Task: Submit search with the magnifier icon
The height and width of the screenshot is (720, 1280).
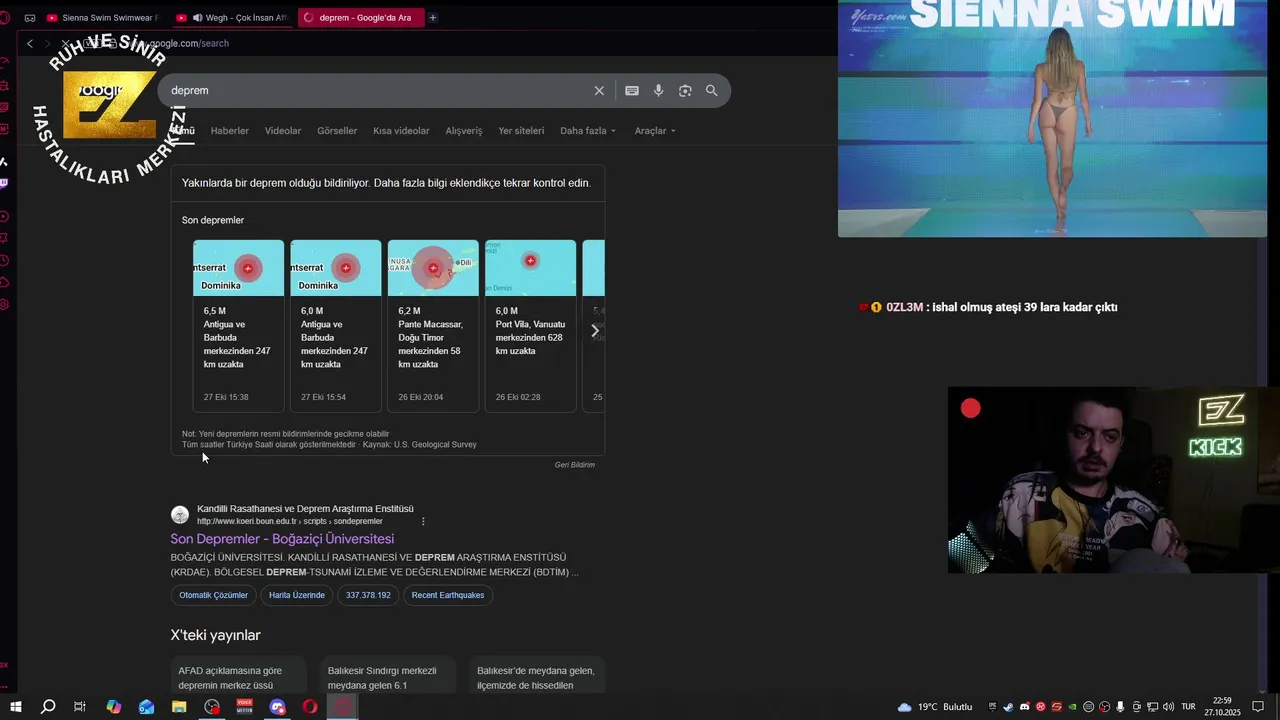Action: click(x=711, y=91)
